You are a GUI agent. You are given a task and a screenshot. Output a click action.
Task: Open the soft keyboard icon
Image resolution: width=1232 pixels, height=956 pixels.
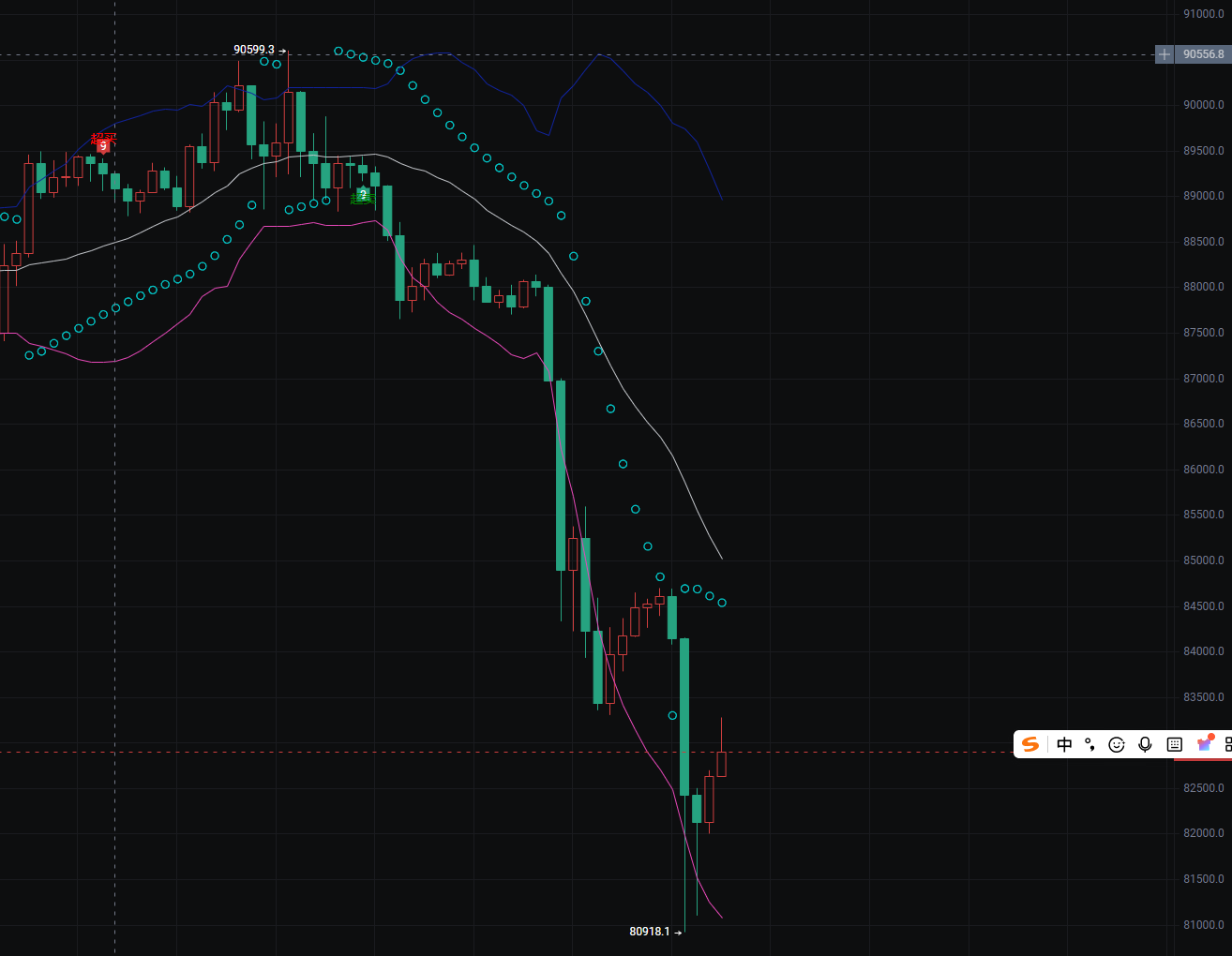(1174, 744)
